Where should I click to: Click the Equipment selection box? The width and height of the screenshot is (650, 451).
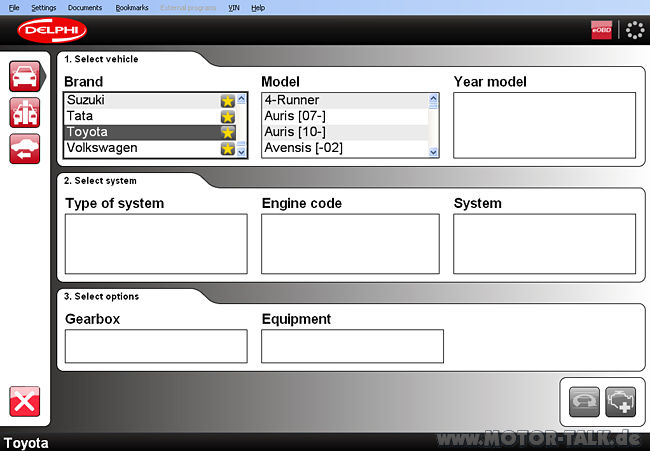click(x=352, y=346)
